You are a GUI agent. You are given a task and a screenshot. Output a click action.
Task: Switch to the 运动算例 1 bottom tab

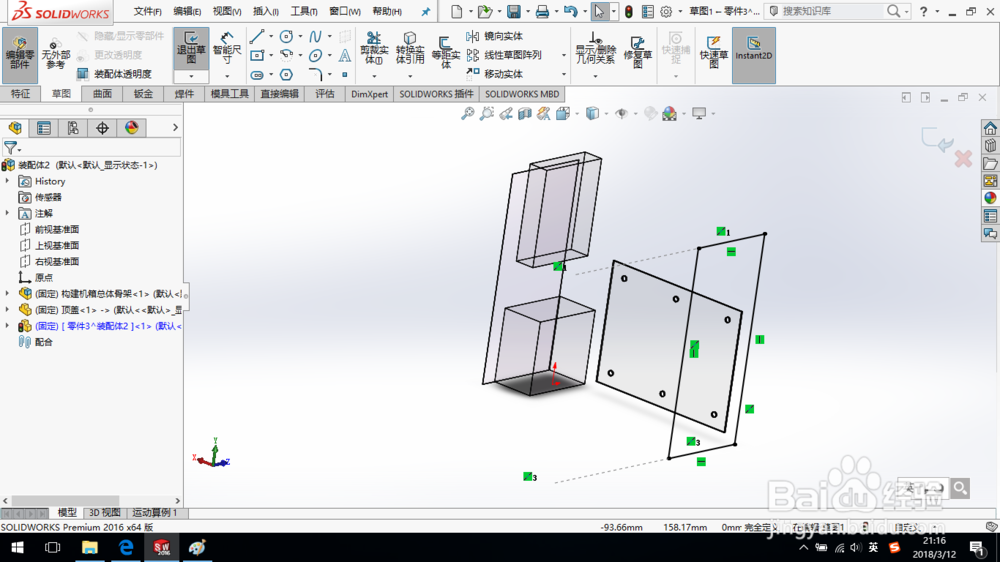pyautogui.click(x=155, y=513)
